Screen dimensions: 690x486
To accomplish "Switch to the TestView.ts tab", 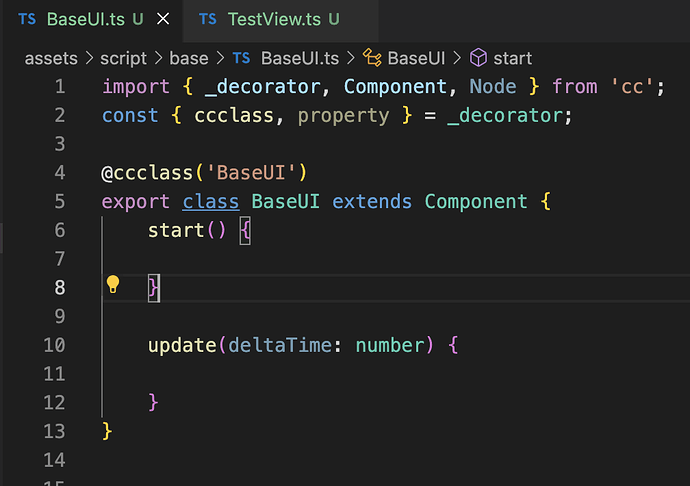I will [x=283, y=20].
